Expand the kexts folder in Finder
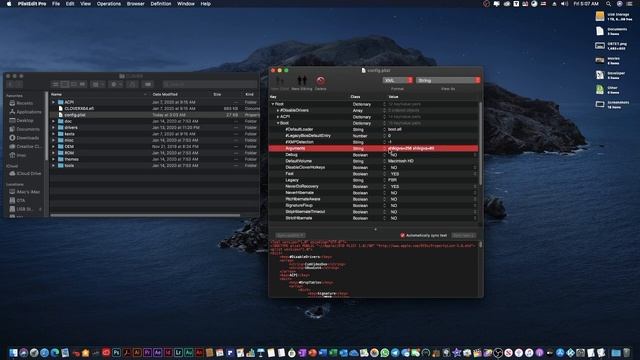This screenshot has height=360, width=640. click(53, 134)
